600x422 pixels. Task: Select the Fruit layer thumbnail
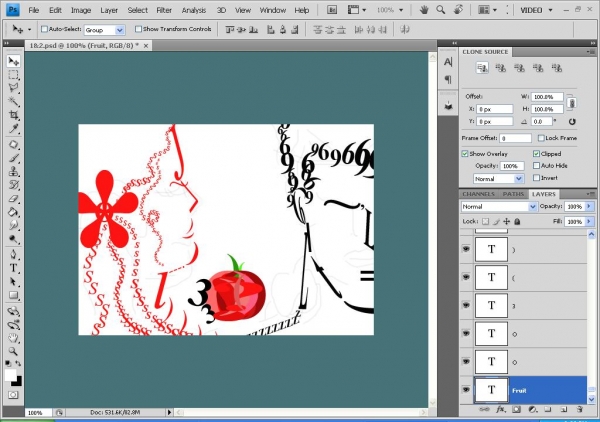pos(491,390)
